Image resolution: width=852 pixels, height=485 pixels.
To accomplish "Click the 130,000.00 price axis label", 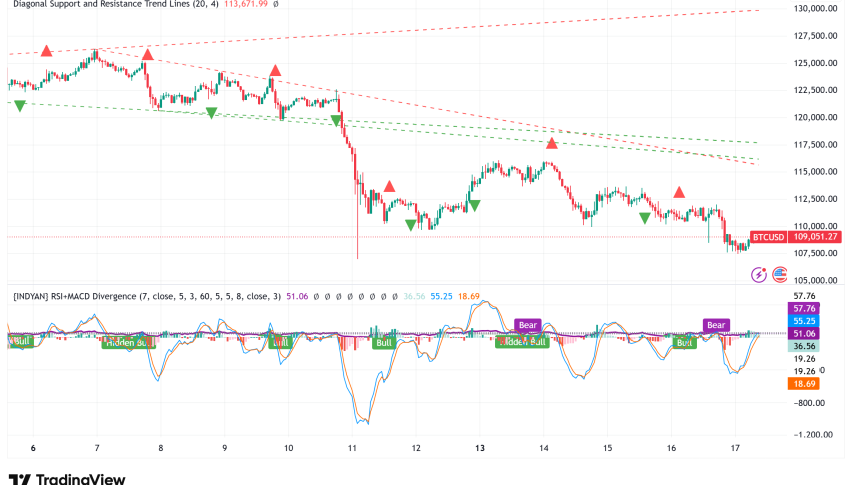I will [815, 9].
